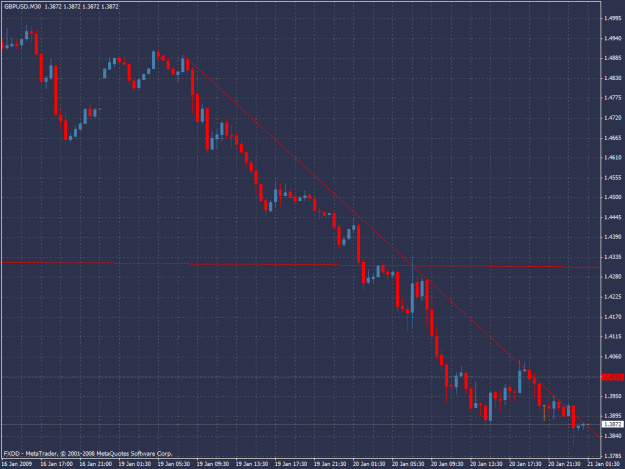The height and width of the screenshot is (469, 625).
Task: Select the 1.4335 price axis label
Action: 613,257
